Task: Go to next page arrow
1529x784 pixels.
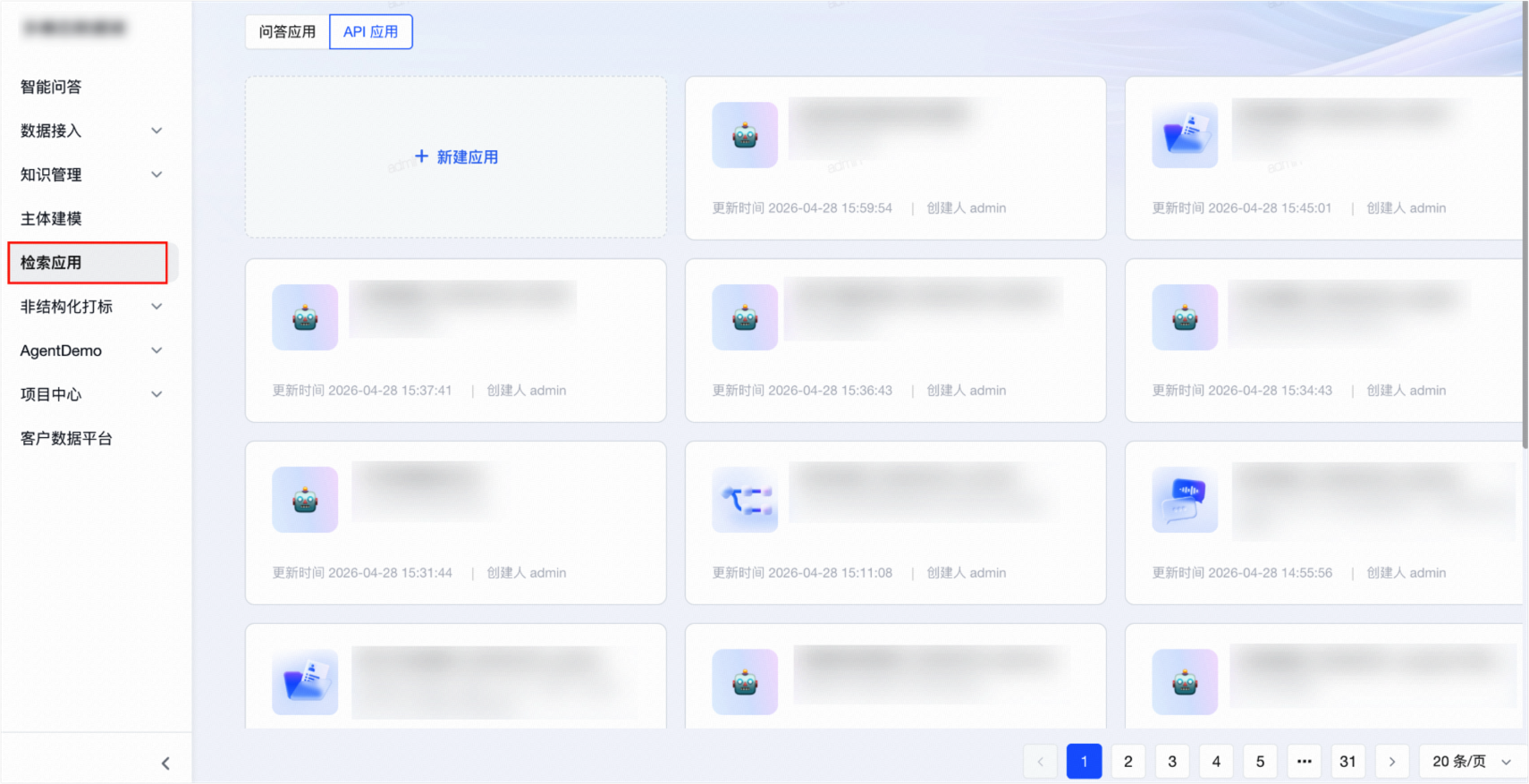Action: click(1392, 762)
